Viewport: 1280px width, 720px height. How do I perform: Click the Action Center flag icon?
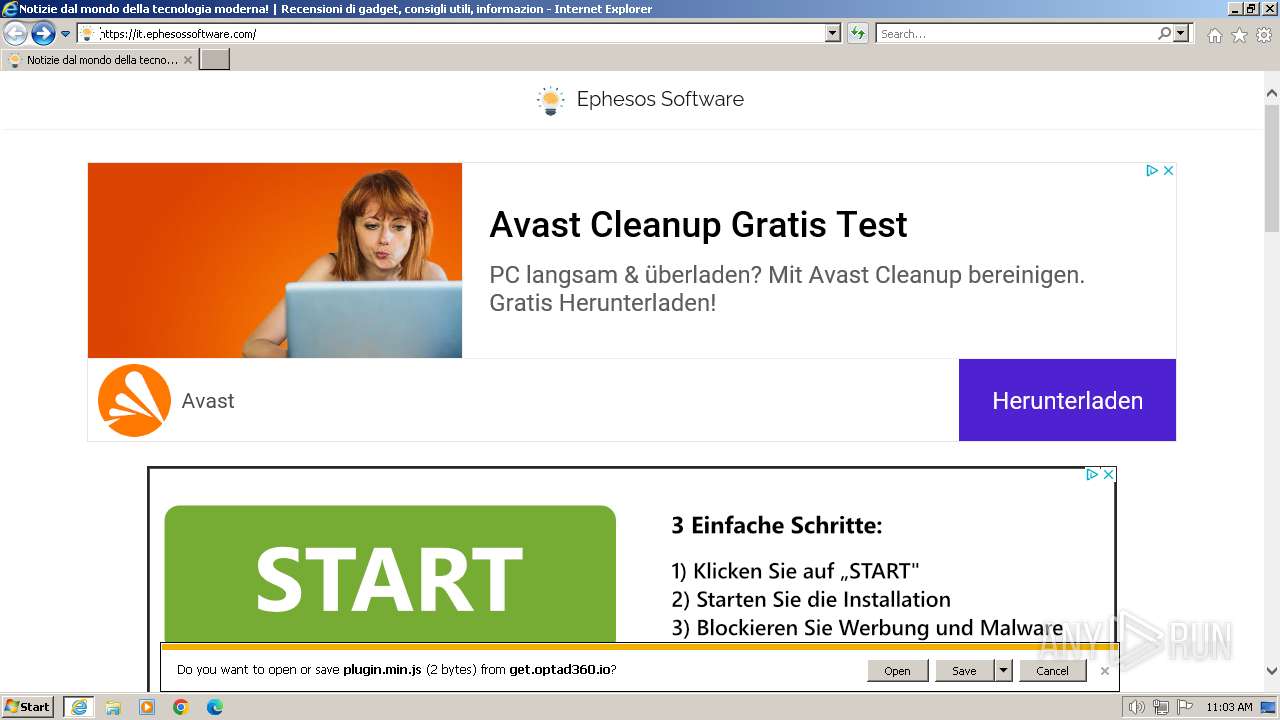1184,707
